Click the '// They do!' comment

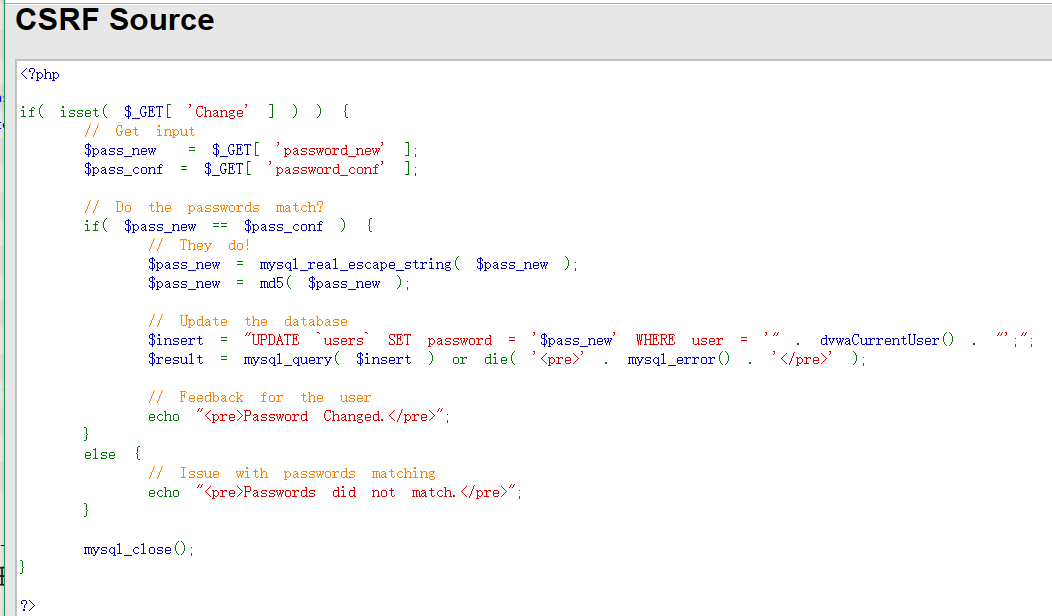(x=199, y=245)
